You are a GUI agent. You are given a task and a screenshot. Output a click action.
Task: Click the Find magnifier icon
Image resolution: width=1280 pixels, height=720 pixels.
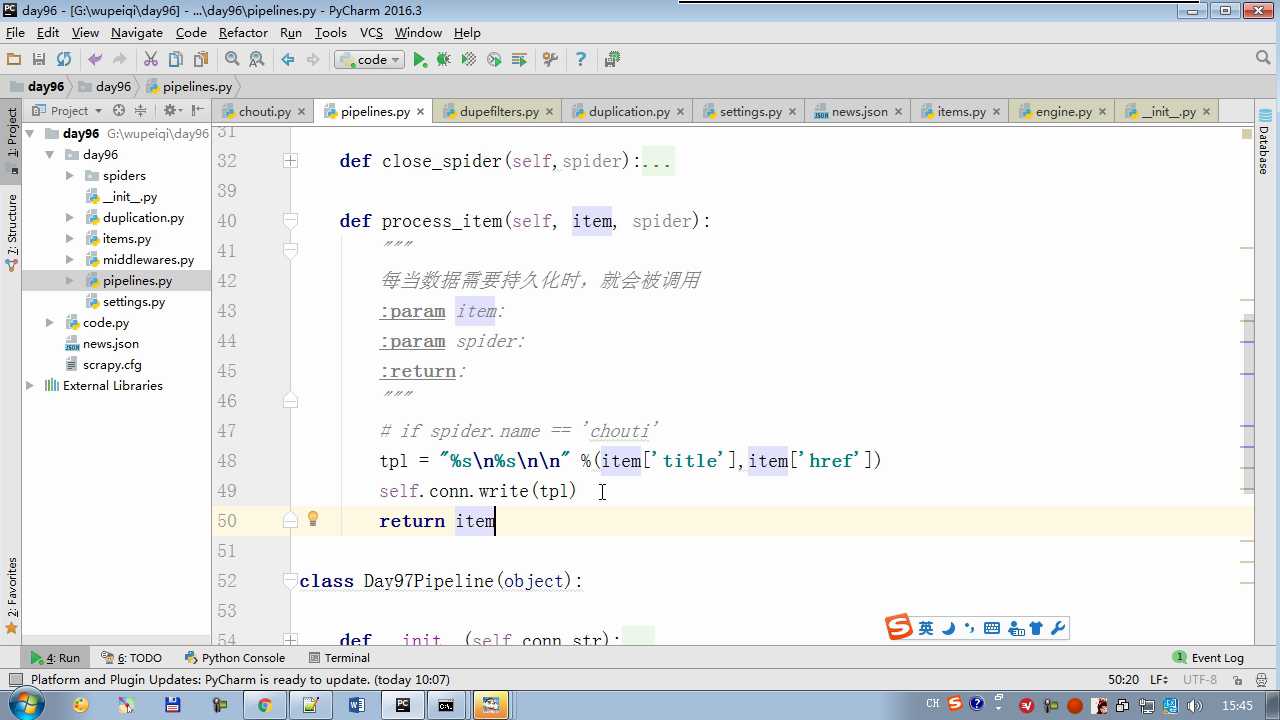(232, 60)
